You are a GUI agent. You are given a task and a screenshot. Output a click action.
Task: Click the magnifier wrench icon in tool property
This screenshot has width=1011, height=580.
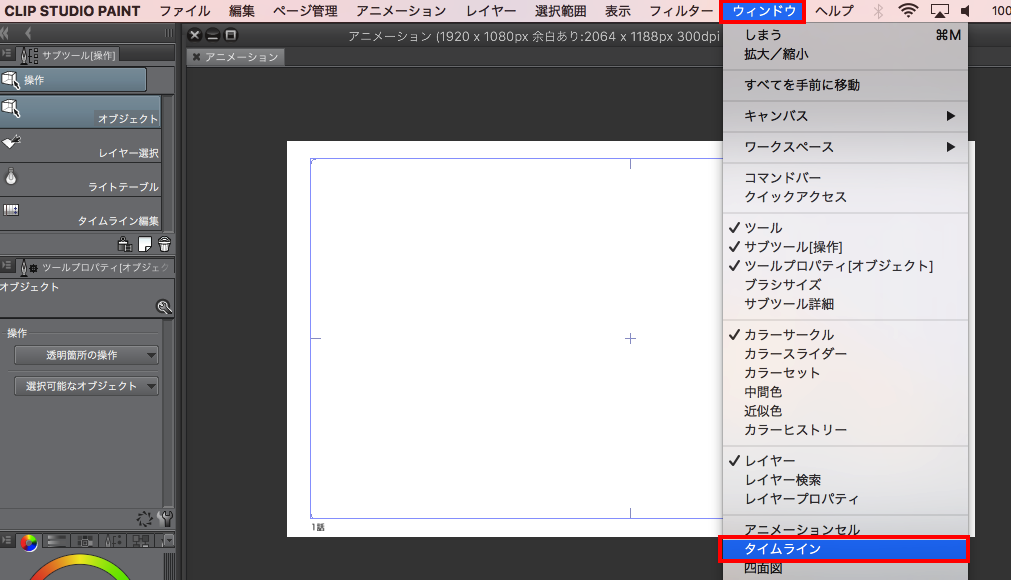[x=164, y=307]
